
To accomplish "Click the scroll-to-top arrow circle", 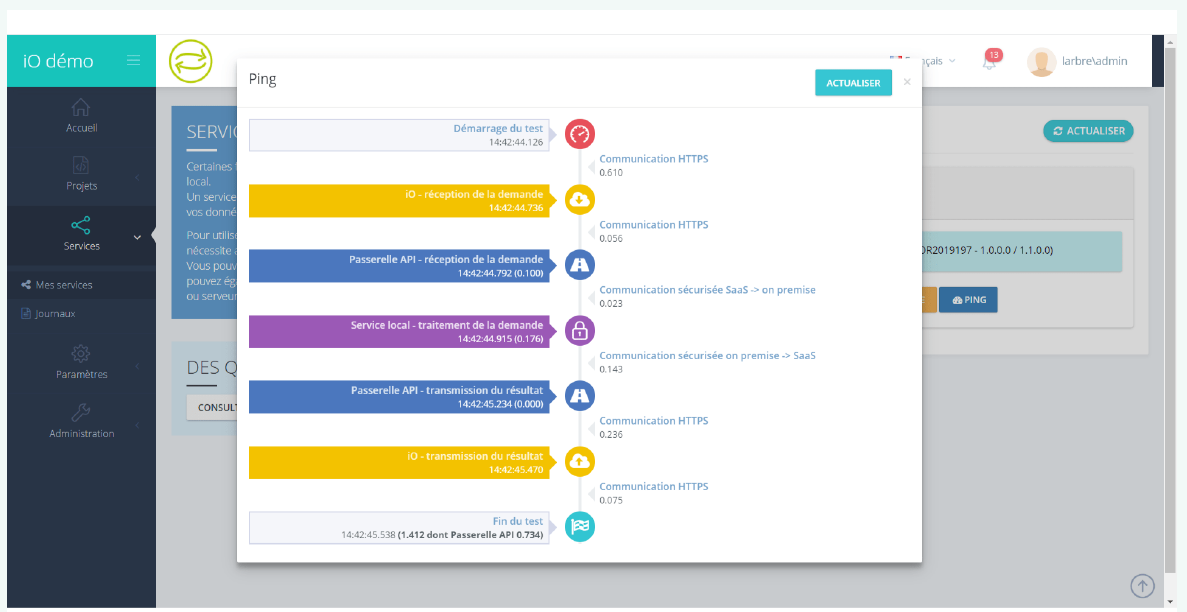I will 1142,585.
